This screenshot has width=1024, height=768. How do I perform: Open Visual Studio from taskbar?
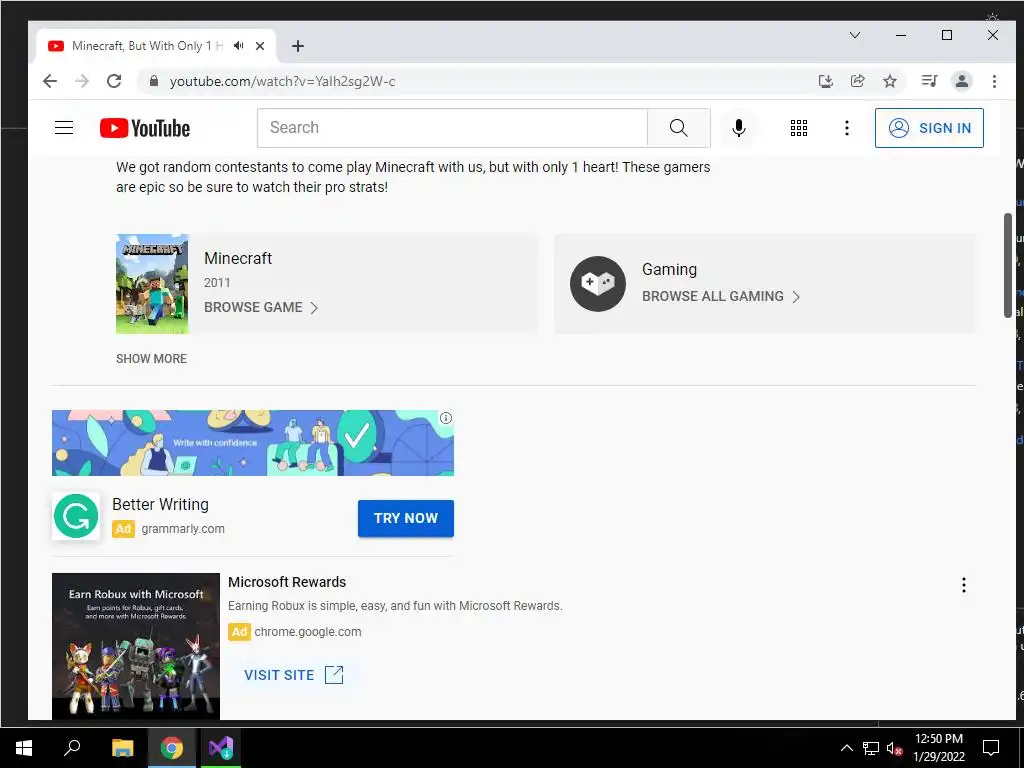point(221,748)
